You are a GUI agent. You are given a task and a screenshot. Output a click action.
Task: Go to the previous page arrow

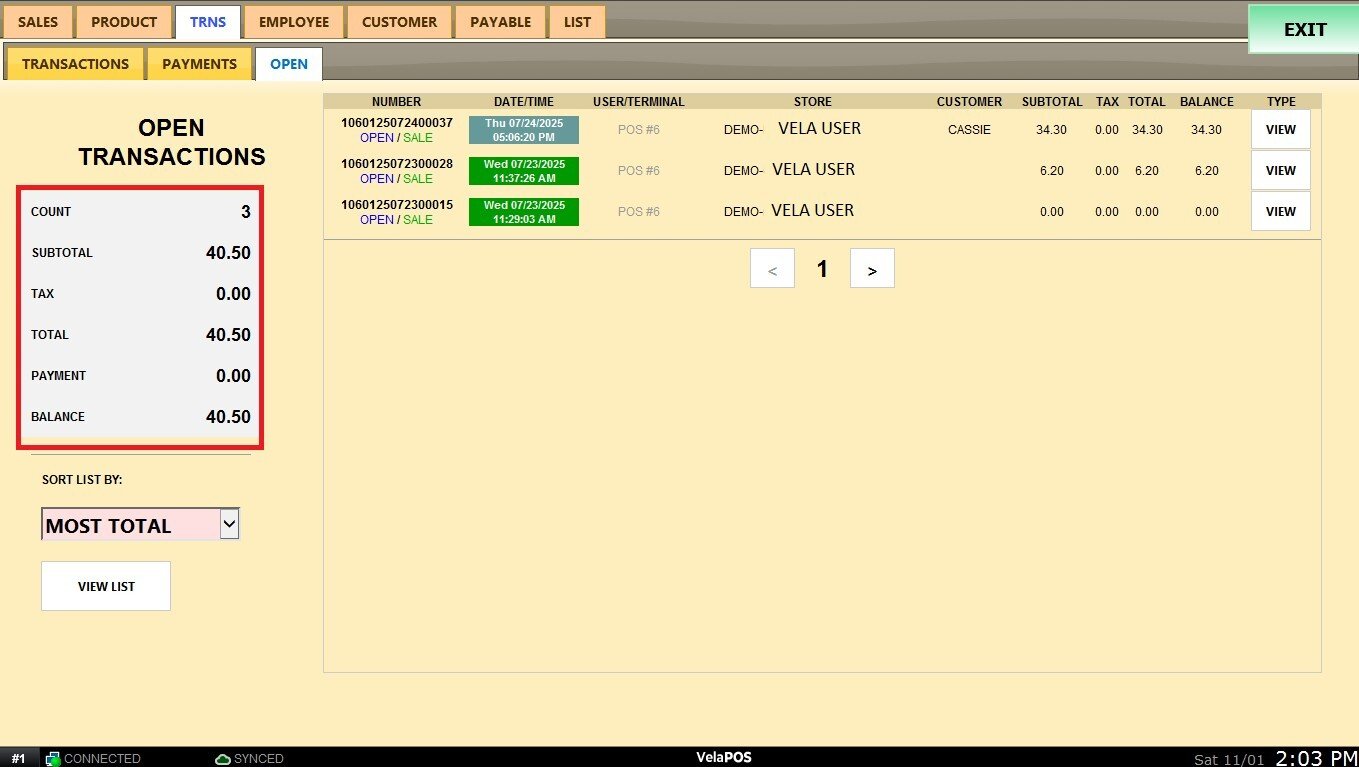[772, 269]
